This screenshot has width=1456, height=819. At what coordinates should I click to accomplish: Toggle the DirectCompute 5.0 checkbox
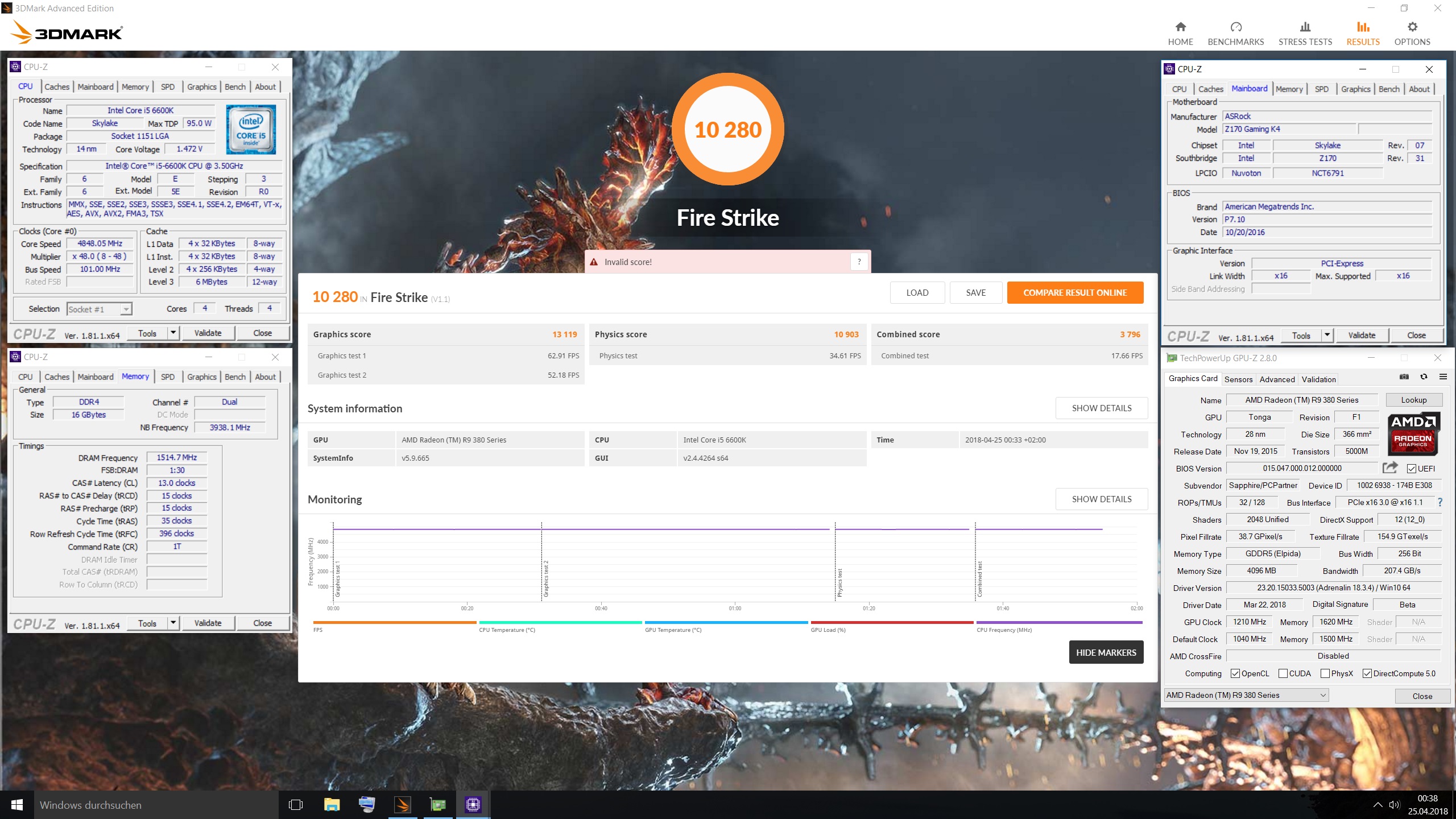click(1367, 673)
